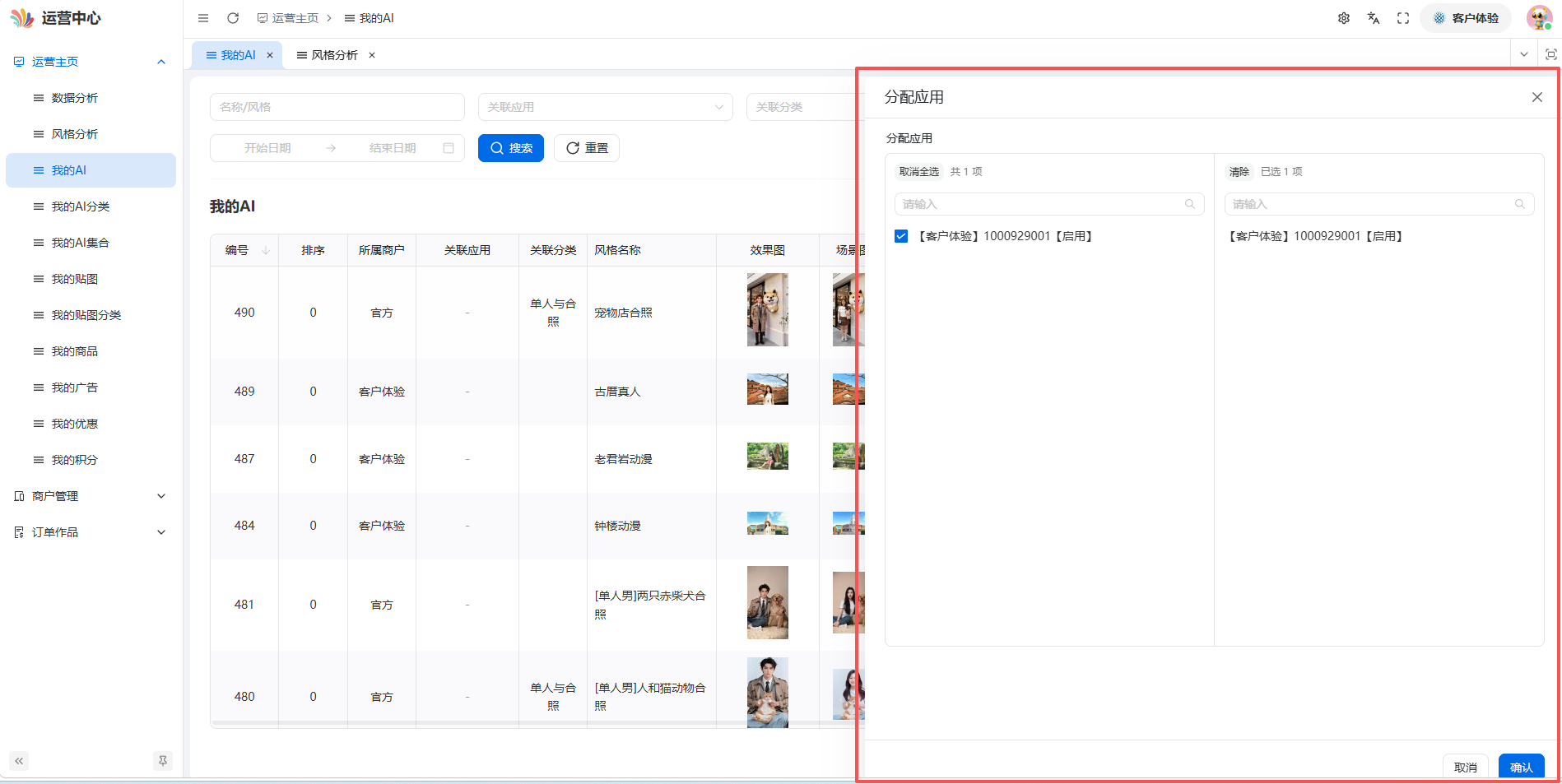
Task: Uncheck the 【客户体验】1000929001 checkbox
Action: point(901,236)
